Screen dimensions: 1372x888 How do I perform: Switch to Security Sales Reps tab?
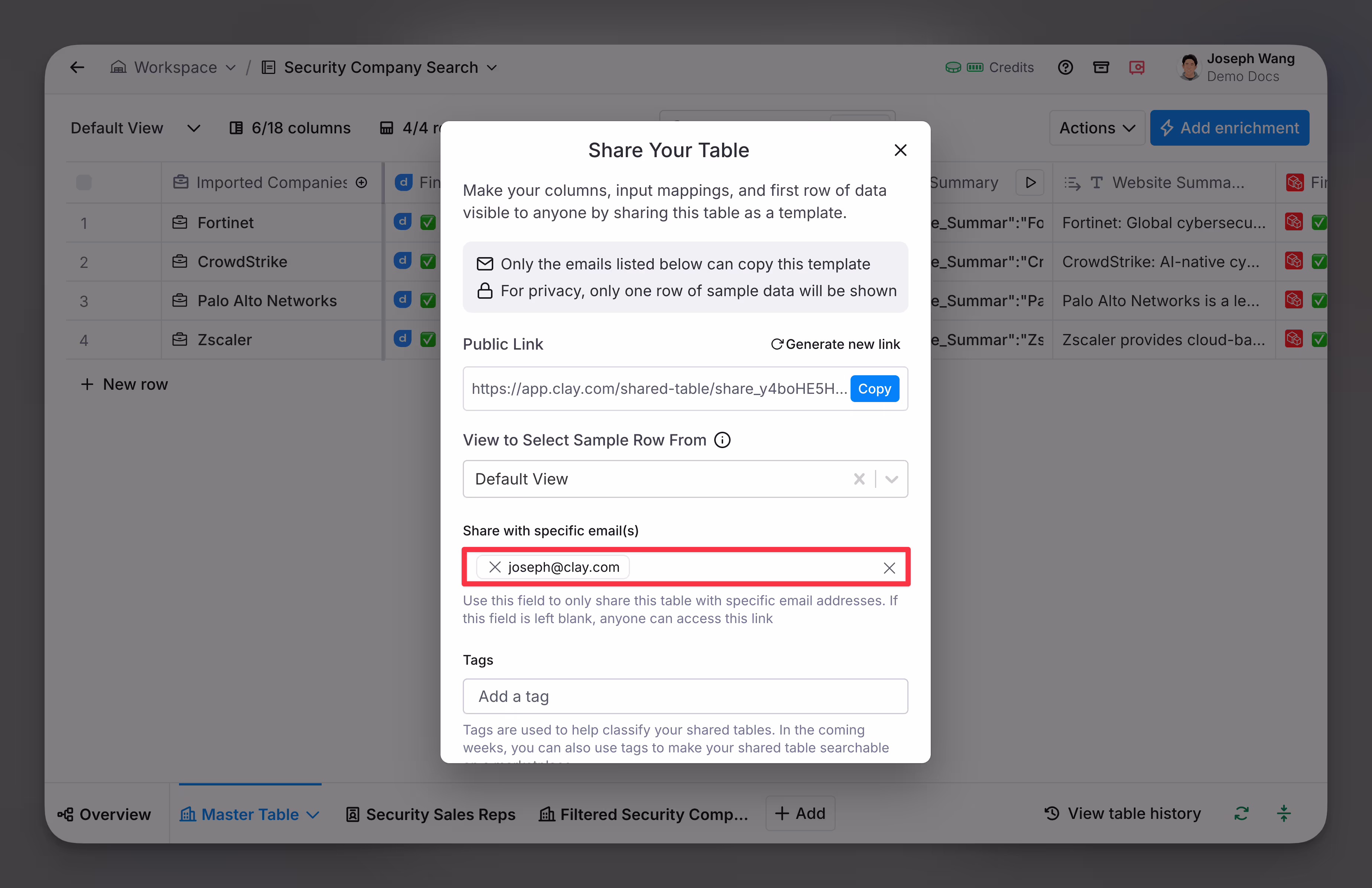click(430, 814)
